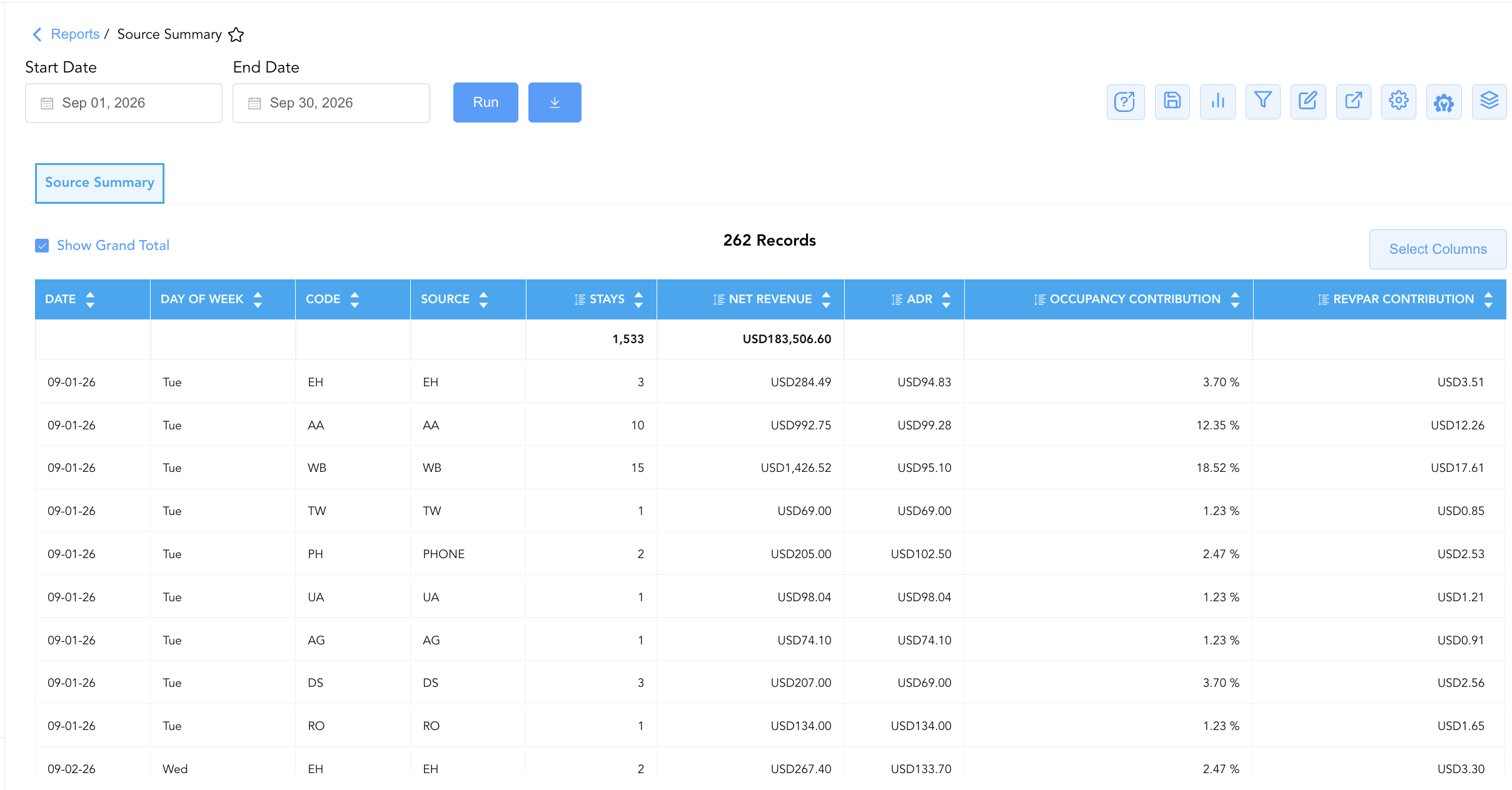The width and height of the screenshot is (1512, 790).
Task: Go to the Reports breadcrumb link
Action: [x=75, y=34]
